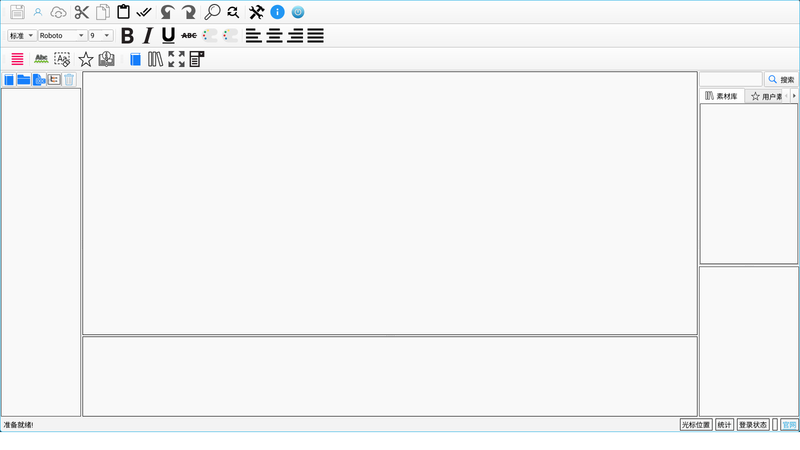Open the magnifier Find tool
The width and height of the screenshot is (800, 450).
coord(212,12)
